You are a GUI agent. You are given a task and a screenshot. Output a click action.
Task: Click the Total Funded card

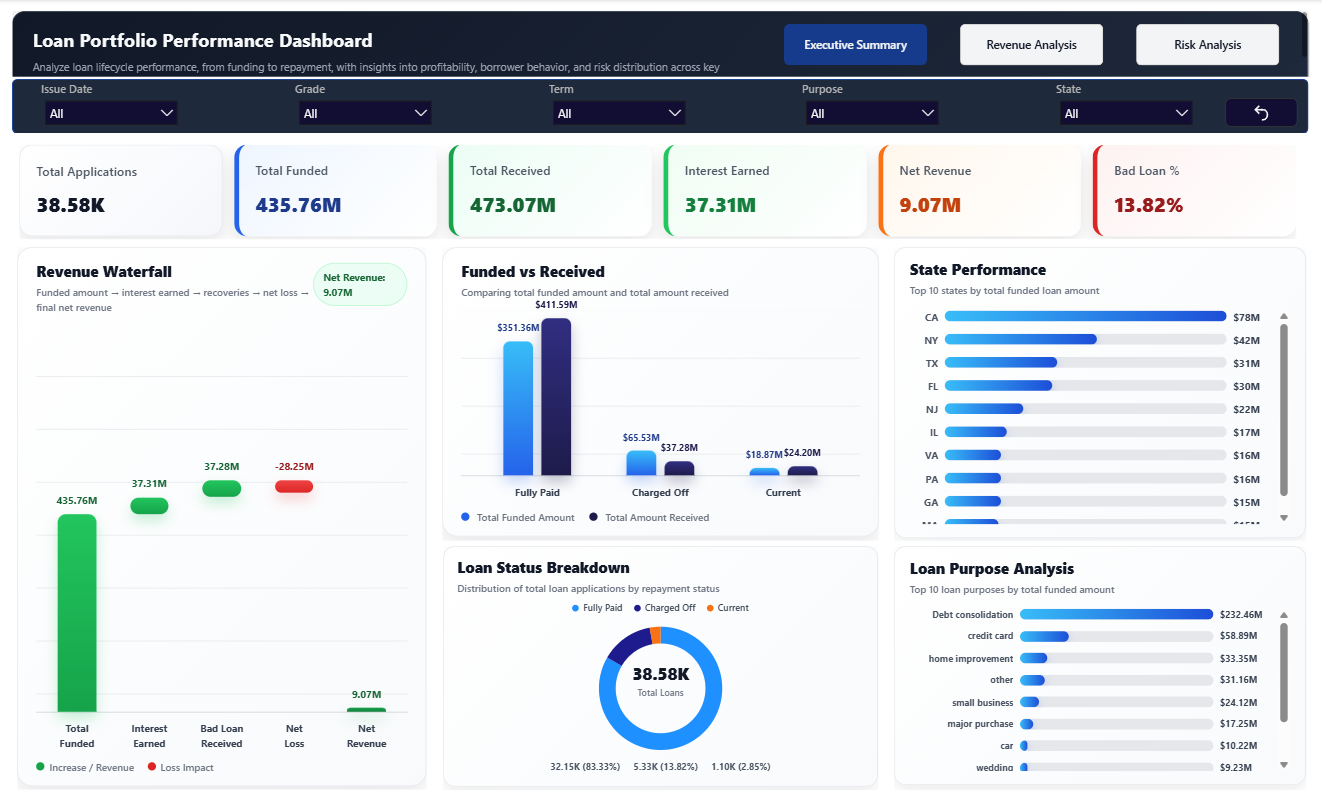click(x=336, y=191)
